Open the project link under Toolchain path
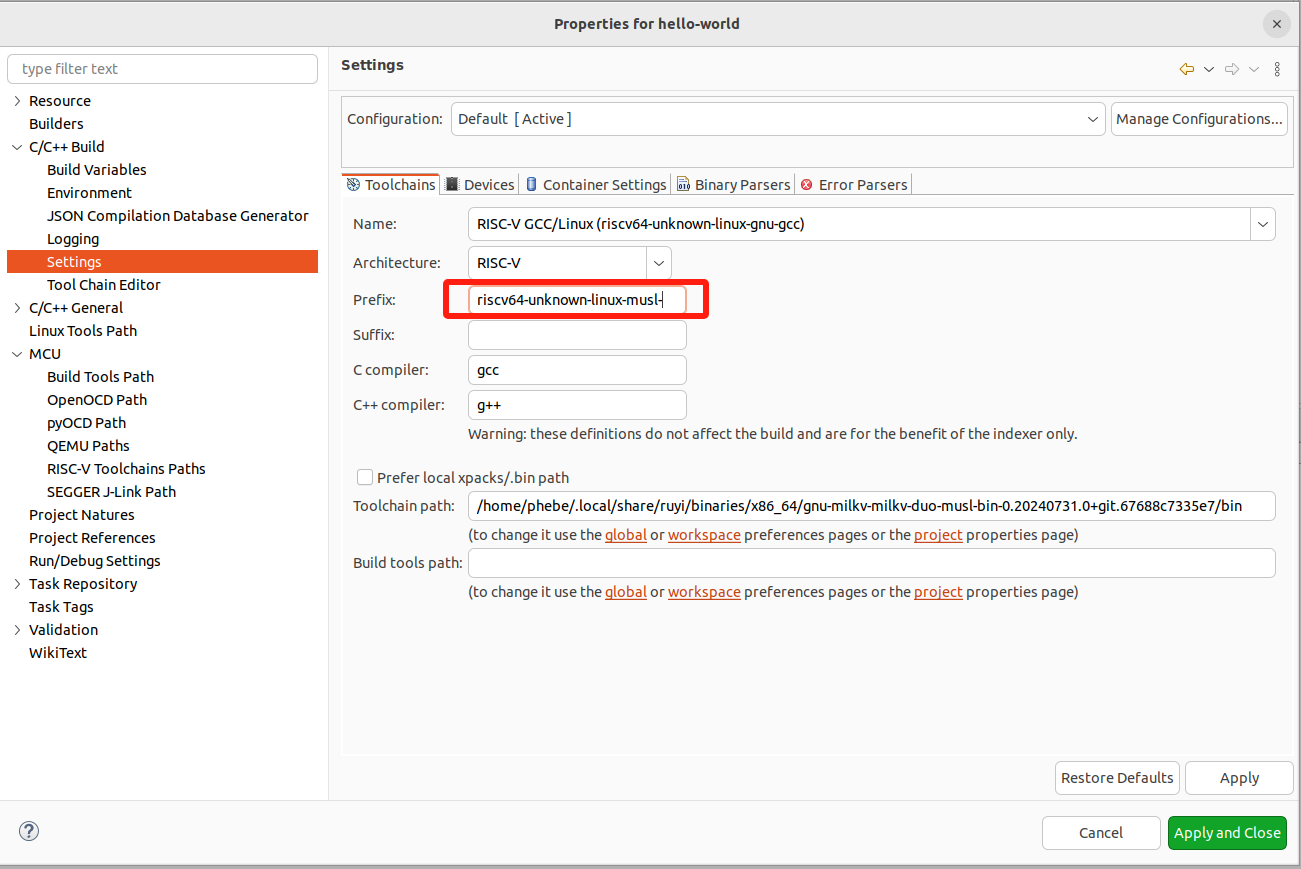The width and height of the screenshot is (1301, 869). tap(938, 535)
